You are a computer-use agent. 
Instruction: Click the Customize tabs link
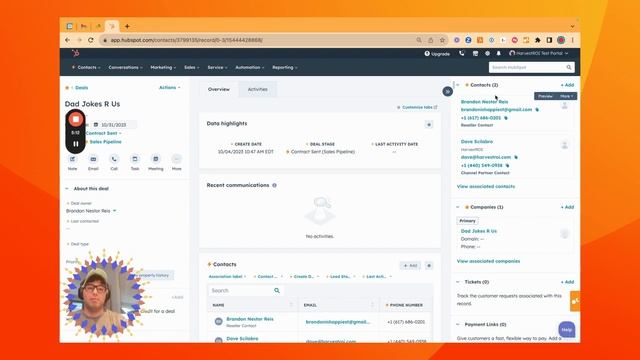click(x=417, y=107)
